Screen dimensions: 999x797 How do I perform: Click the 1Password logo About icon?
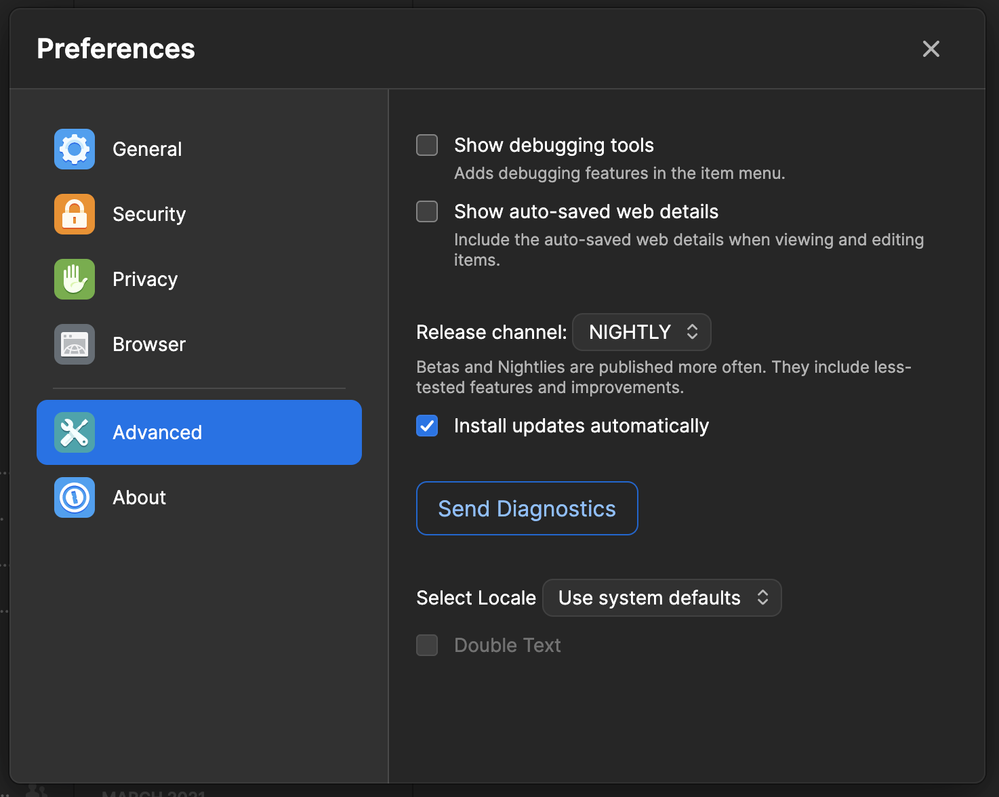tap(74, 497)
